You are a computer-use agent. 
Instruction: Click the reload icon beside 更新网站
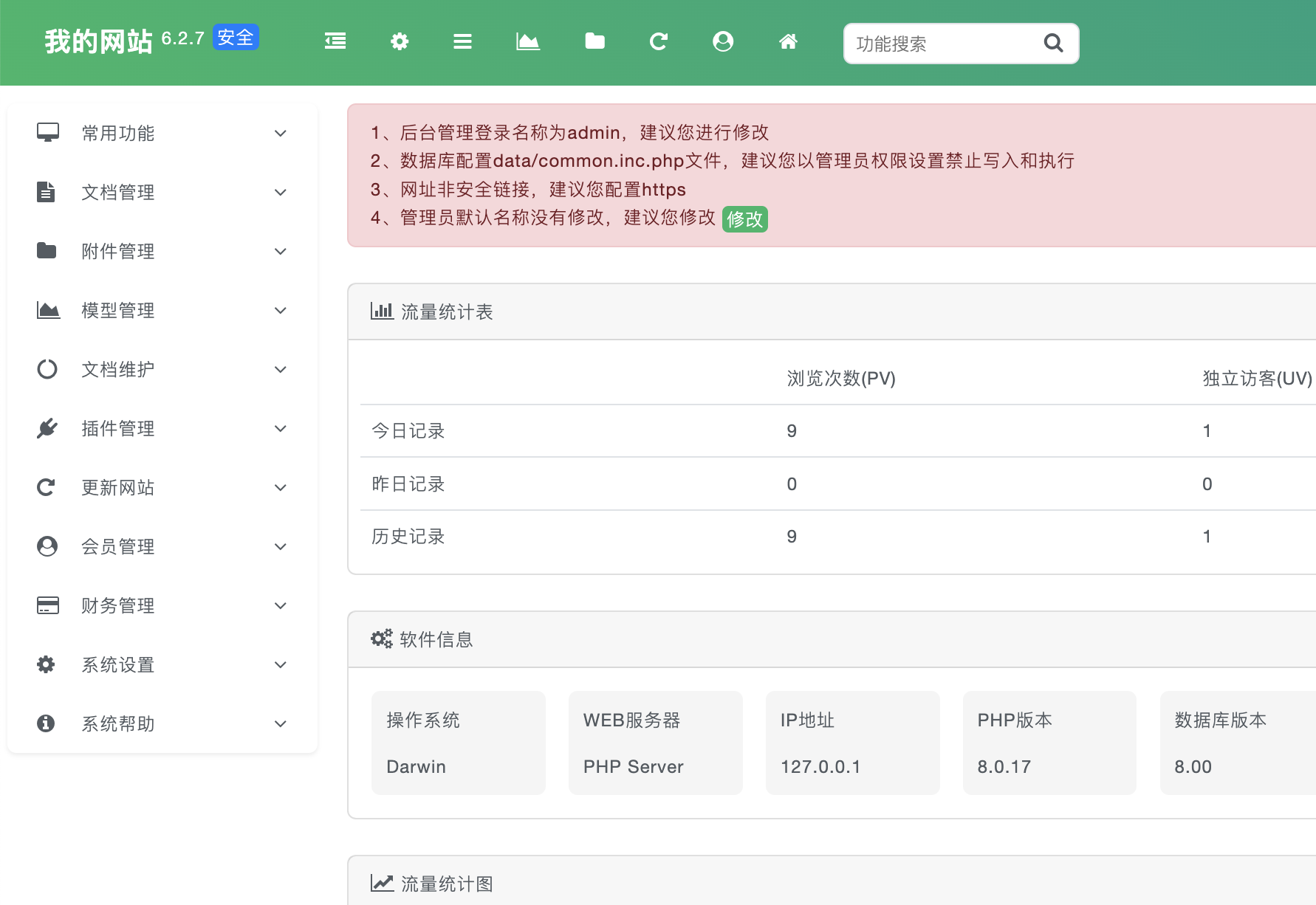[x=46, y=486]
